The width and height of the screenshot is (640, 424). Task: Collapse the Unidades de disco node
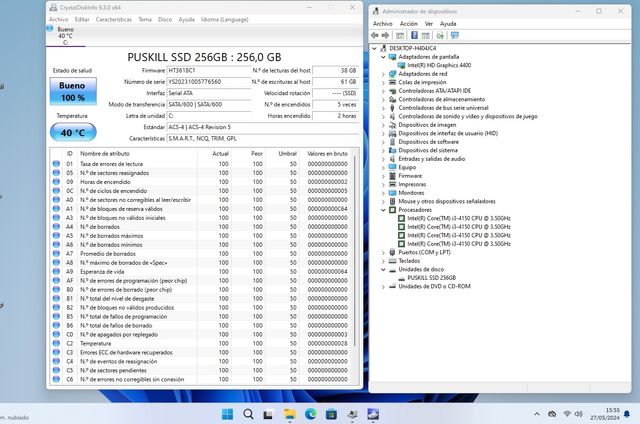pos(383,269)
